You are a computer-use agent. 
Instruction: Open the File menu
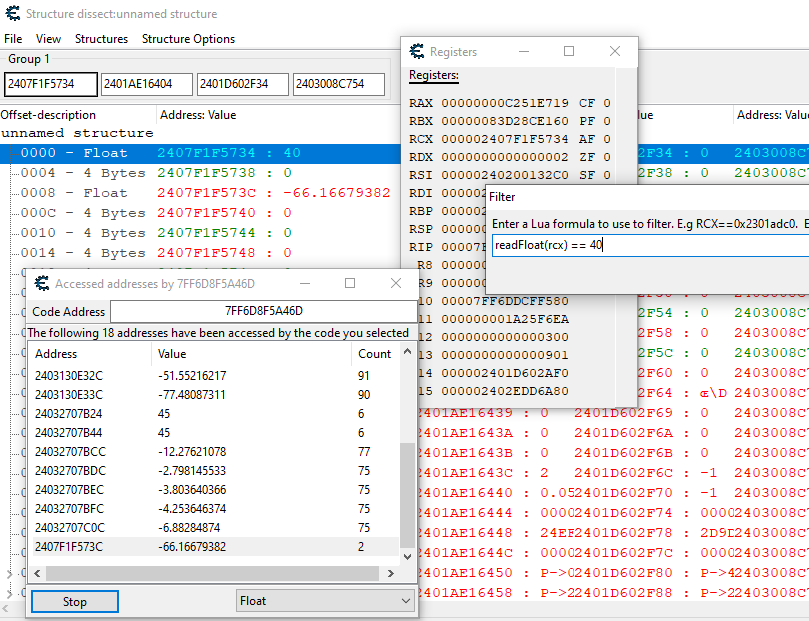(13, 39)
